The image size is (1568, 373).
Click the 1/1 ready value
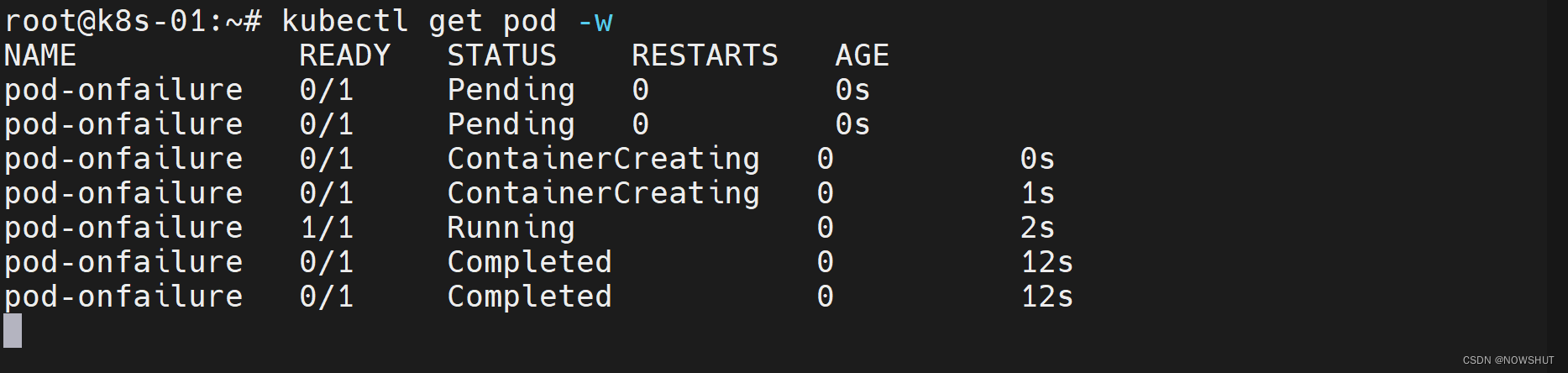pos(326,228)
